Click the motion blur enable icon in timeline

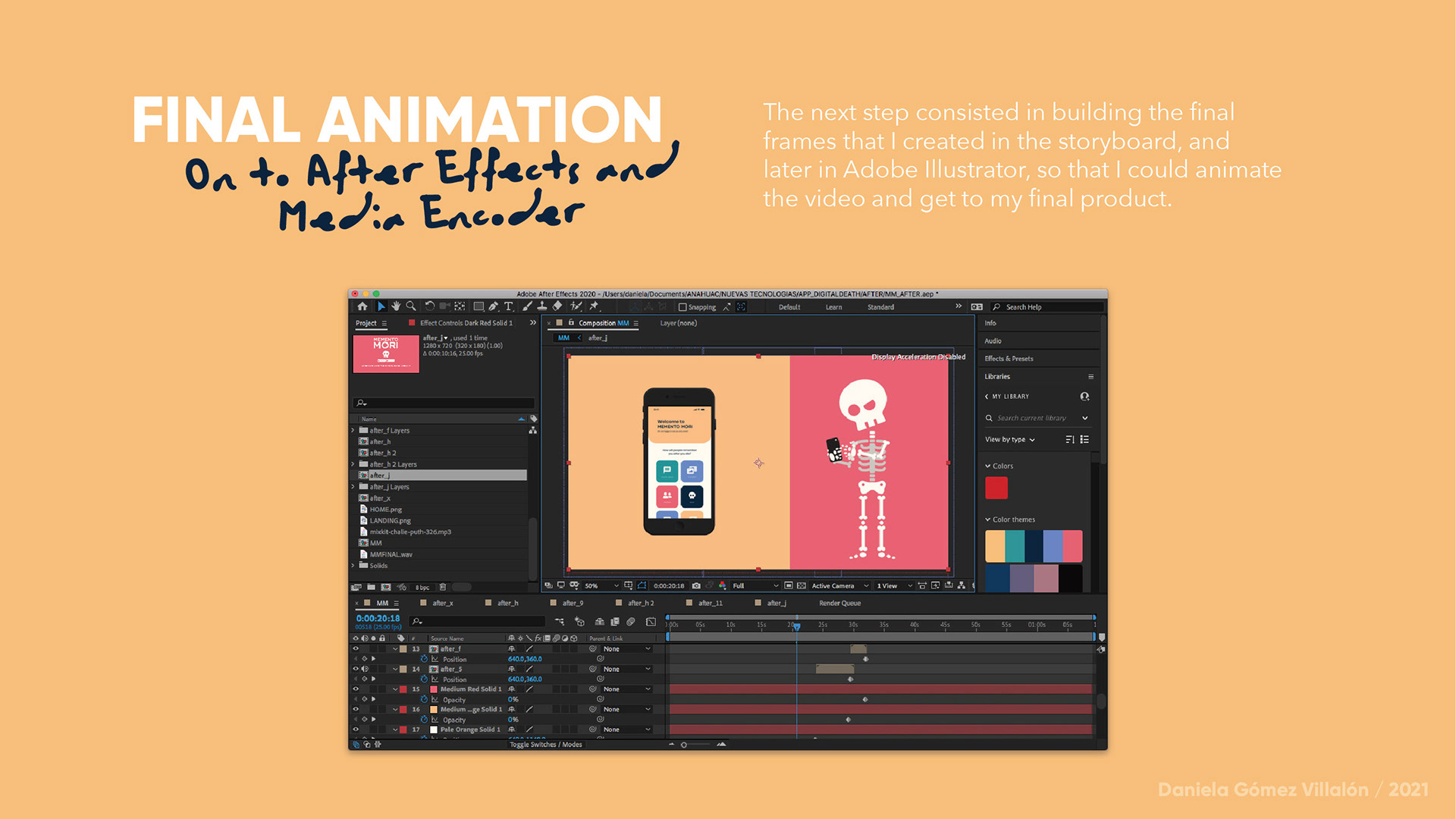[631, 622]
